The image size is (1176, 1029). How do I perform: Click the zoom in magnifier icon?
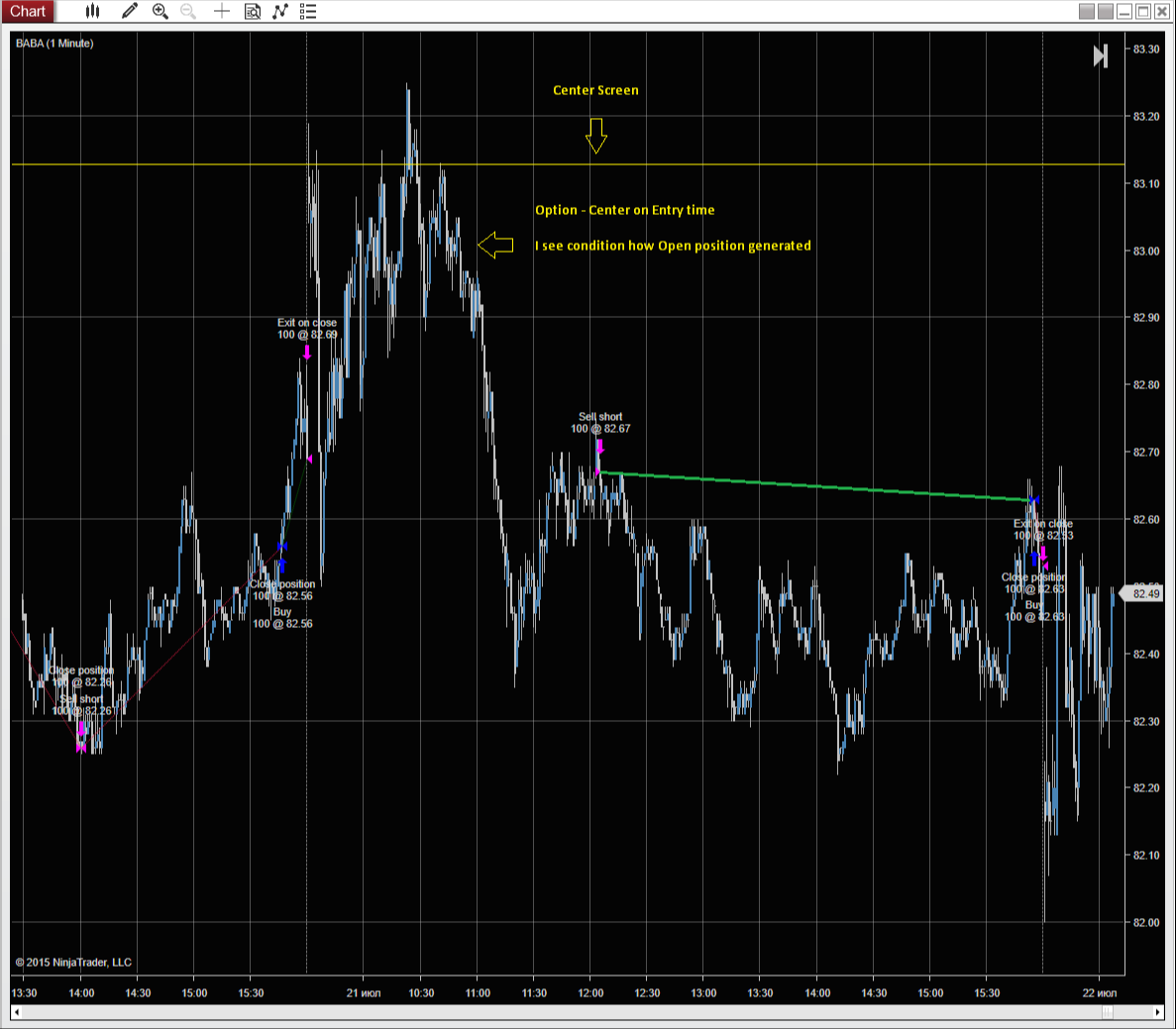tap(160, 11)
